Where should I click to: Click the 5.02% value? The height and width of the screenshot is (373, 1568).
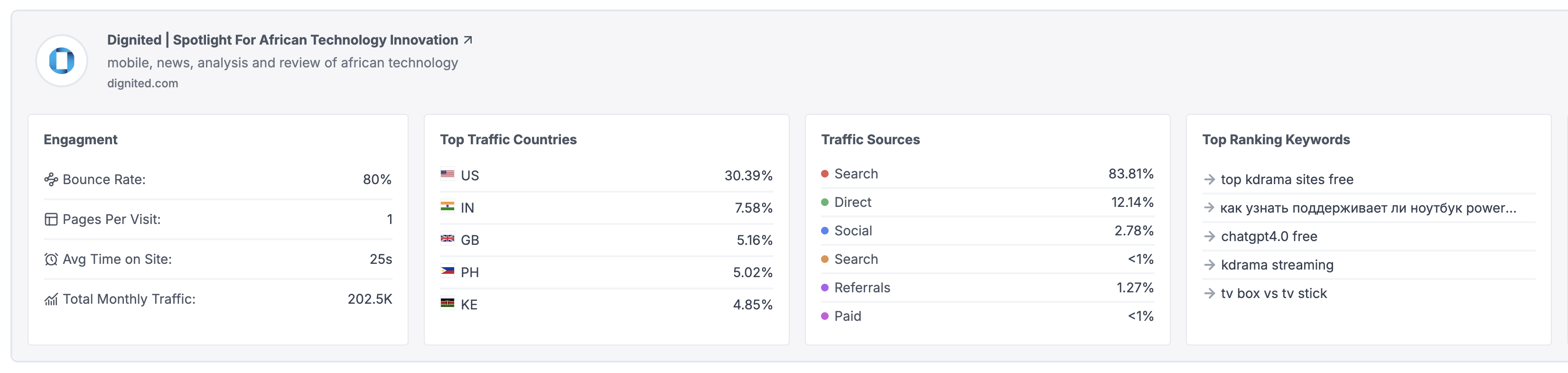point(752,272)
